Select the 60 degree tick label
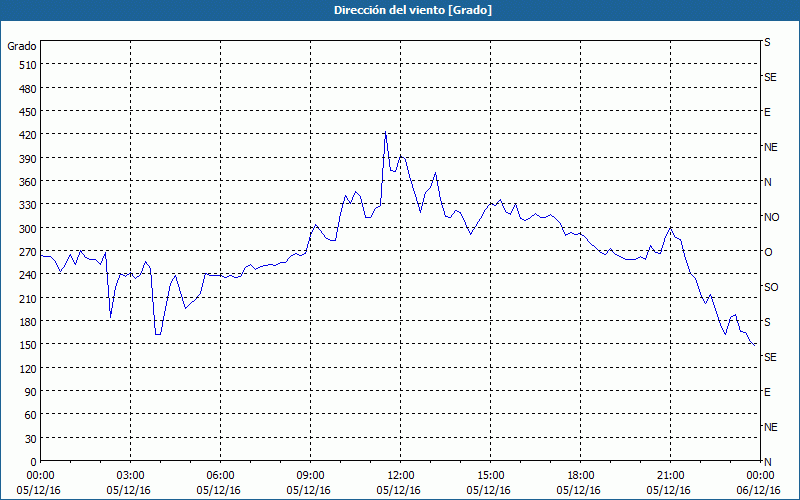This screenshot has height=500, width=800. (31, 415)
